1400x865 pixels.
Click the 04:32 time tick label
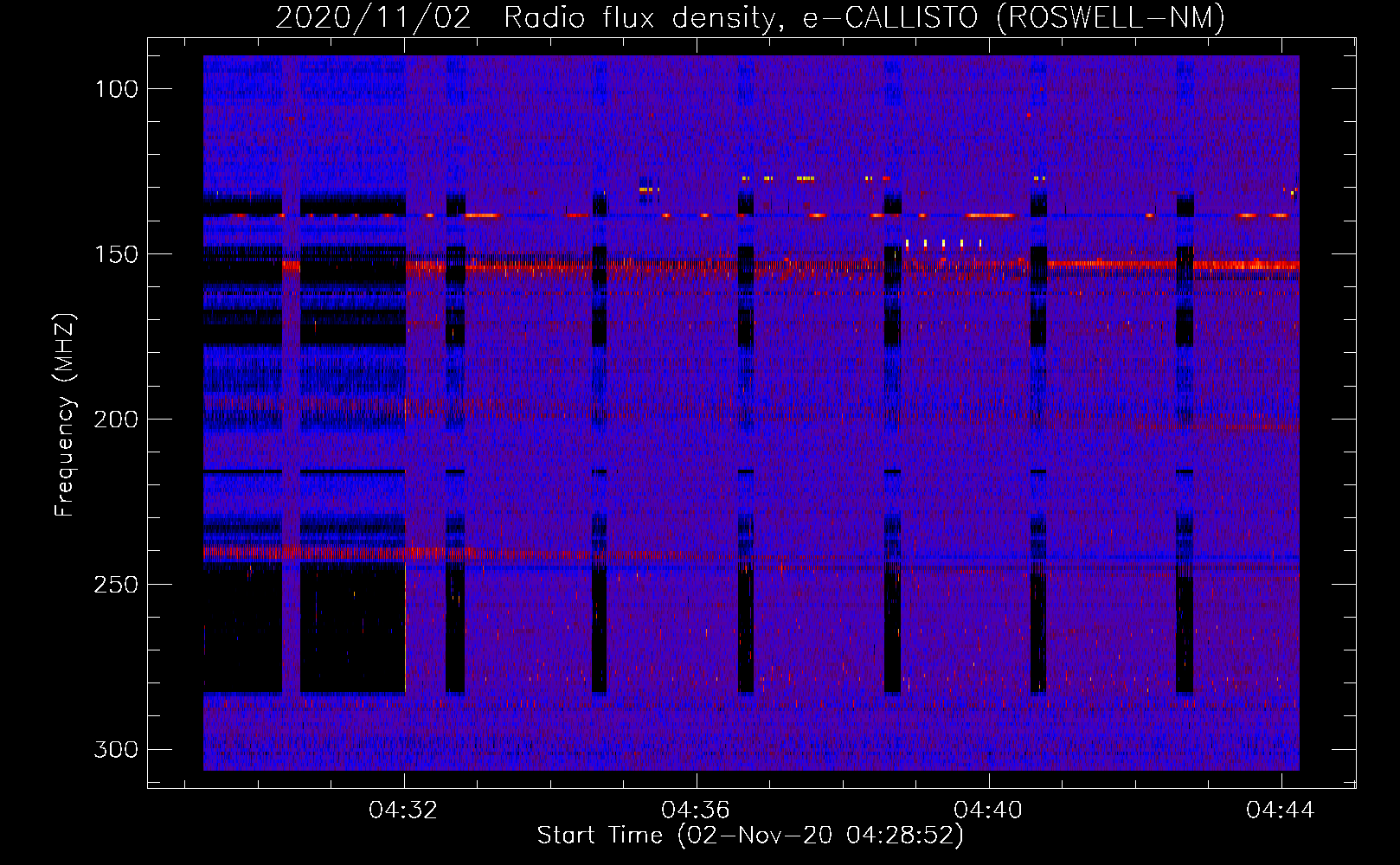(403, 811)
